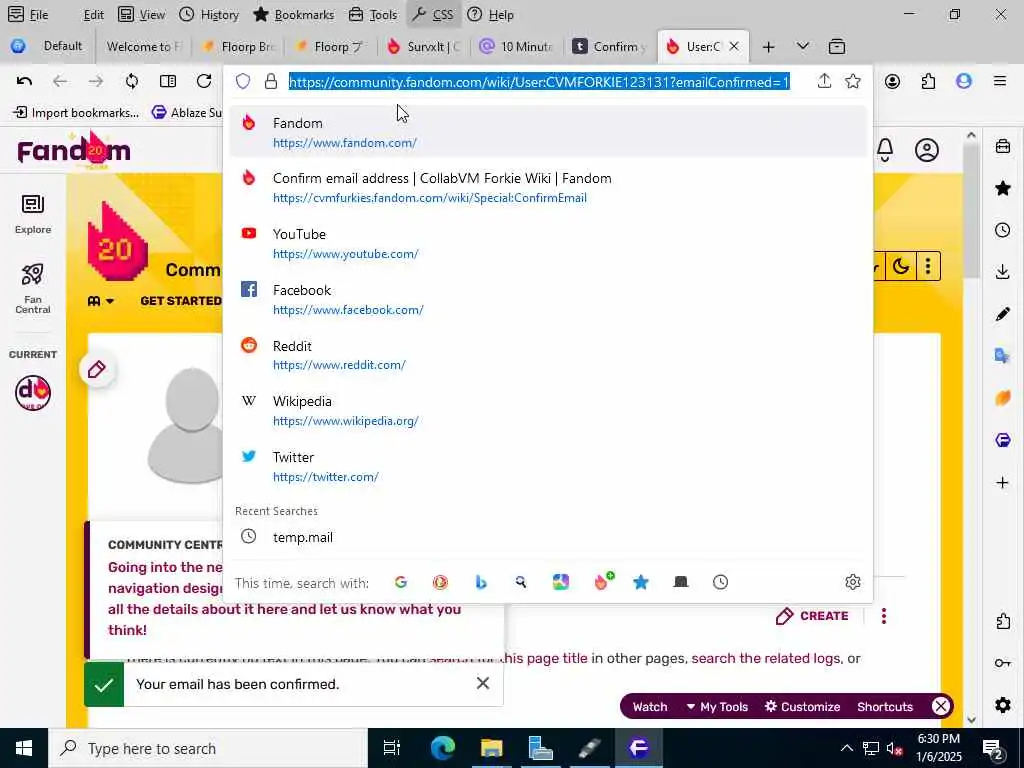Add the Fandom search engine
The height and width of the screenshot is (768, 1024).
(x=603, y=581)
